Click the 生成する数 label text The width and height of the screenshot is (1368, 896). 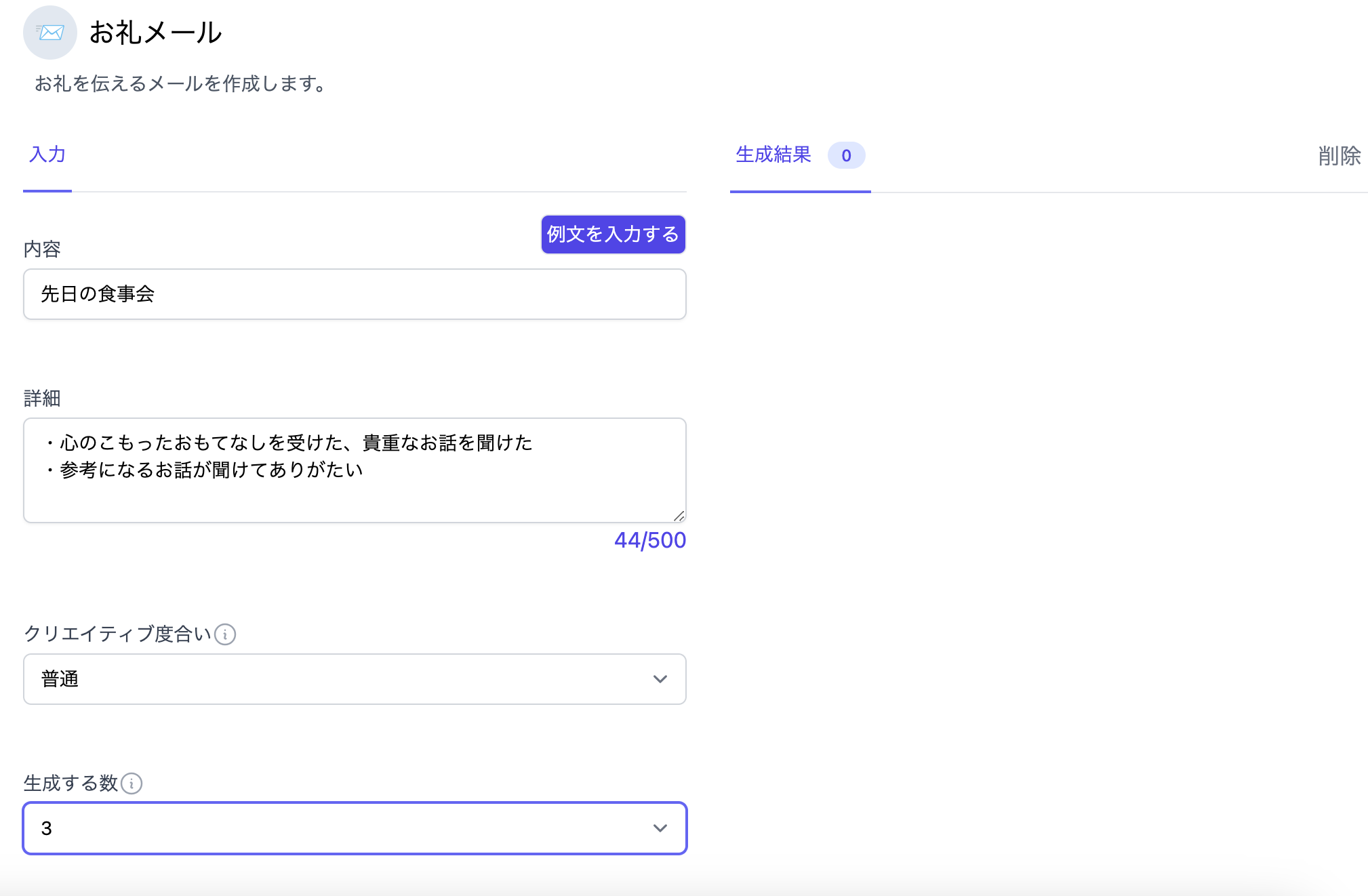coord(71,783)
